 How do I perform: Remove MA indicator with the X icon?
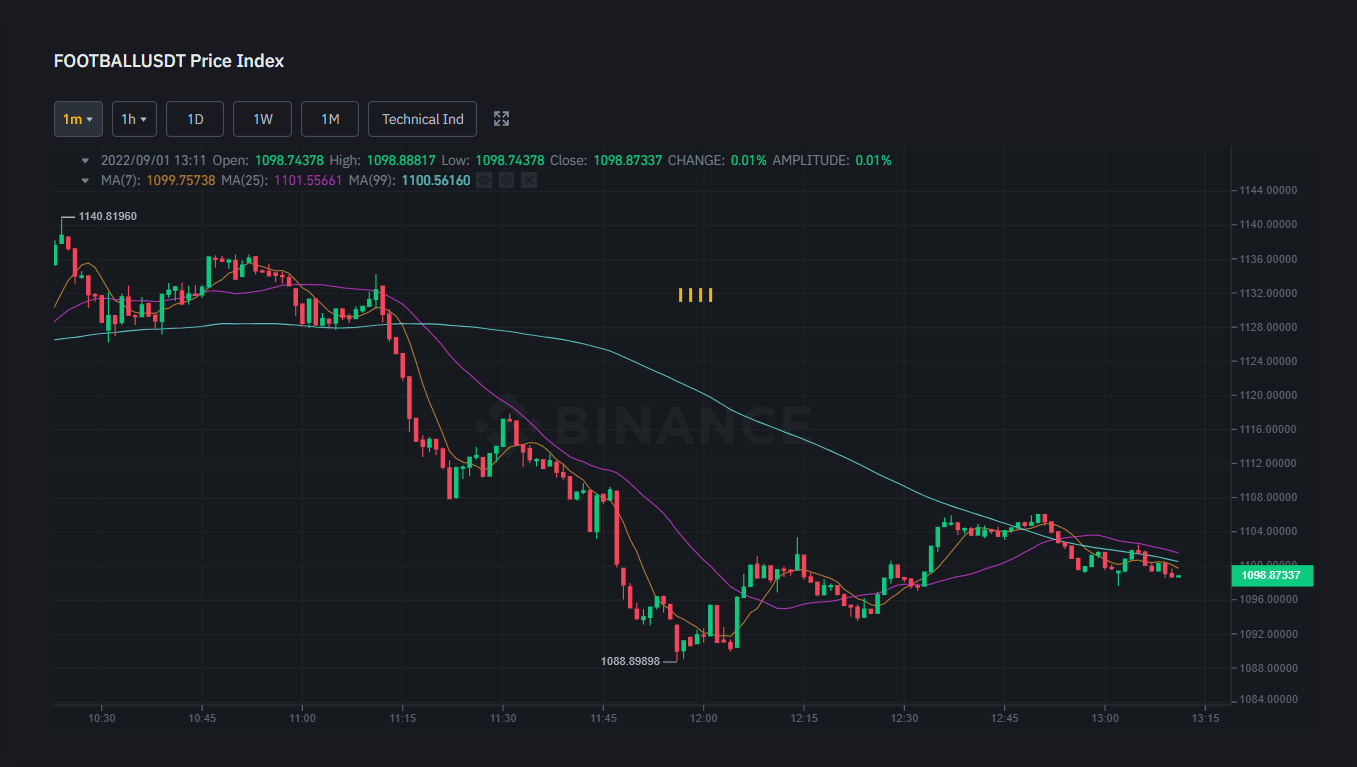[x=529, y=180]
